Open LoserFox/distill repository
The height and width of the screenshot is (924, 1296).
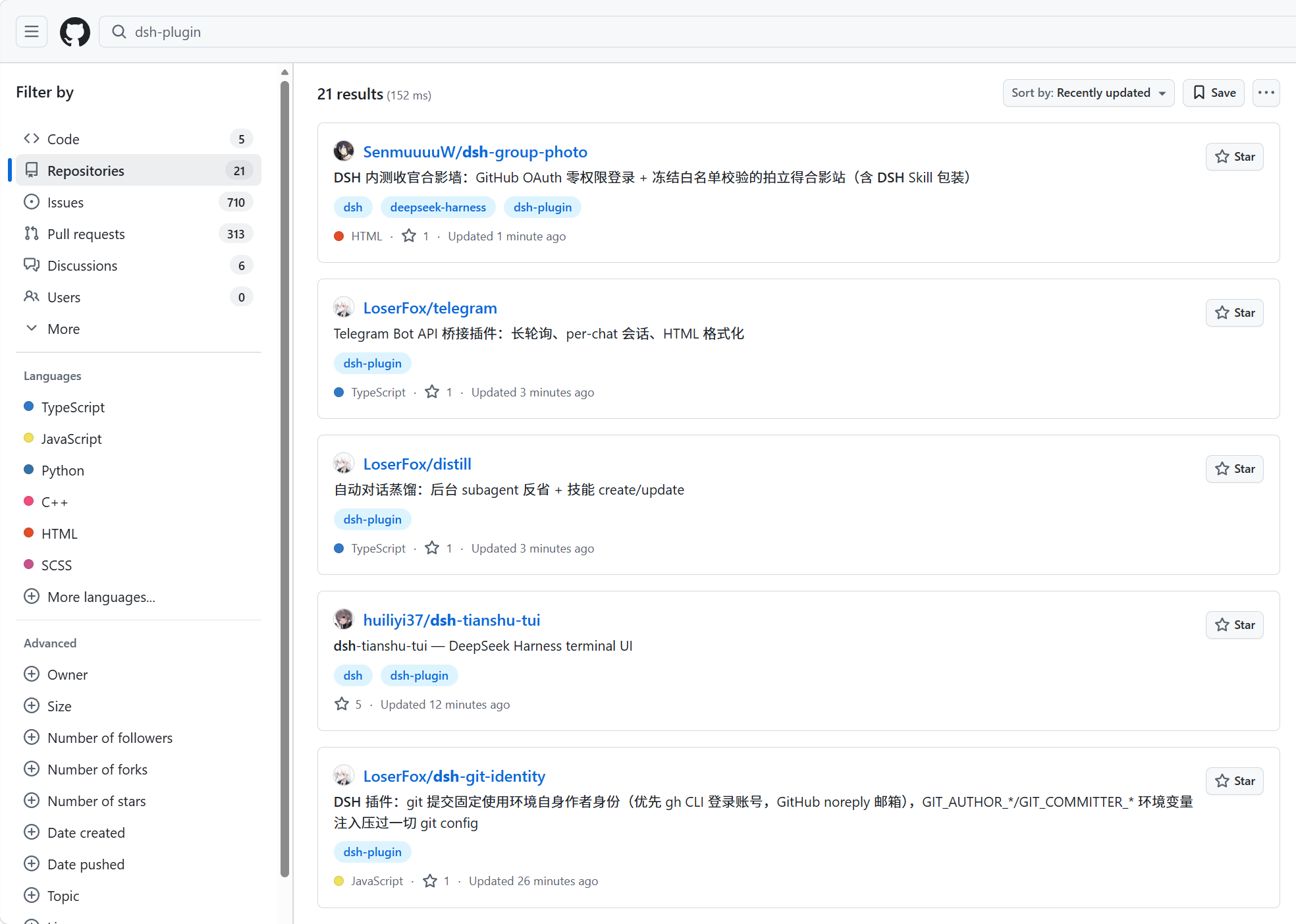point(418,464)
